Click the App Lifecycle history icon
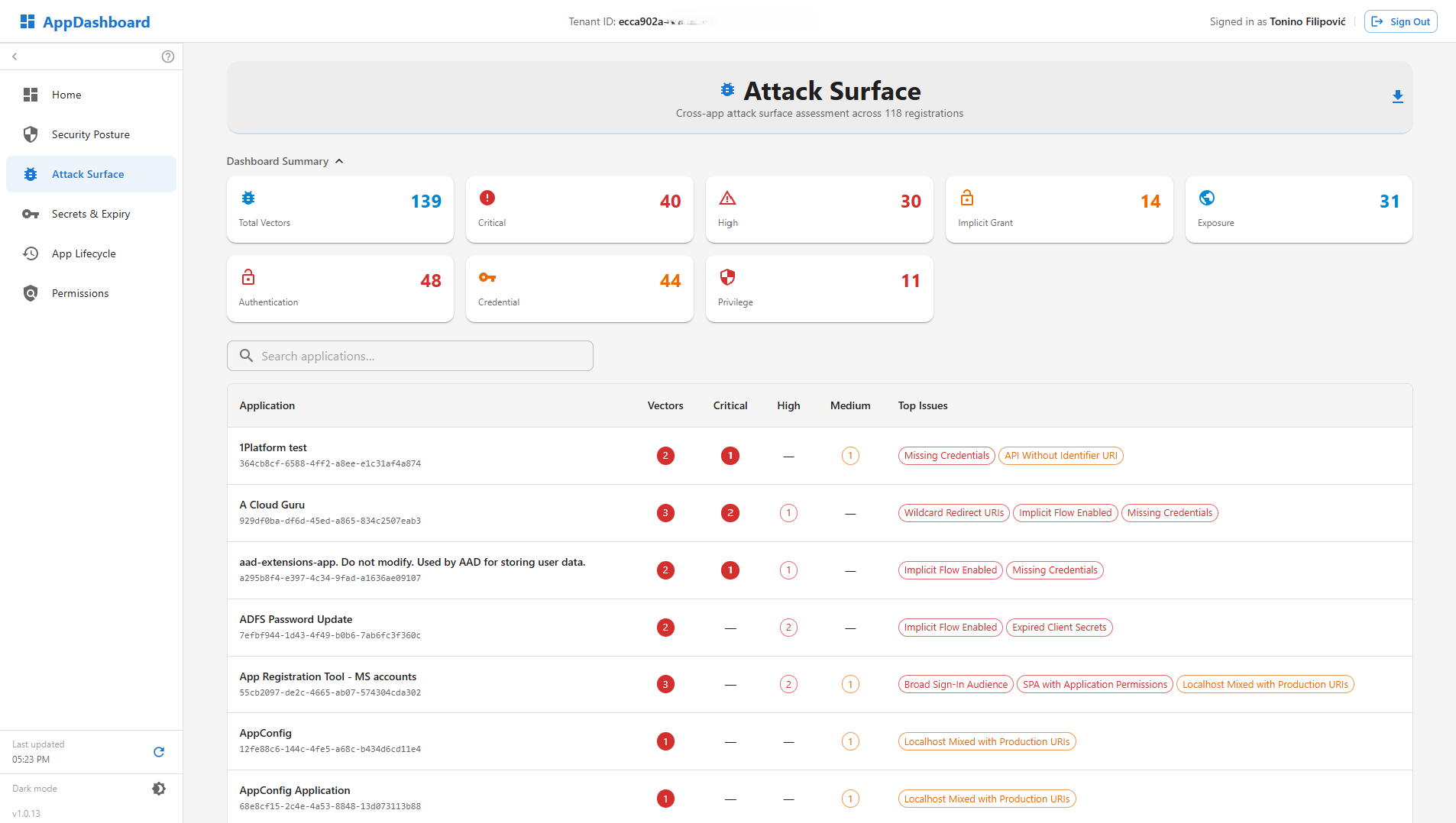Viewport: 1456px width, 823px height. 31,253
